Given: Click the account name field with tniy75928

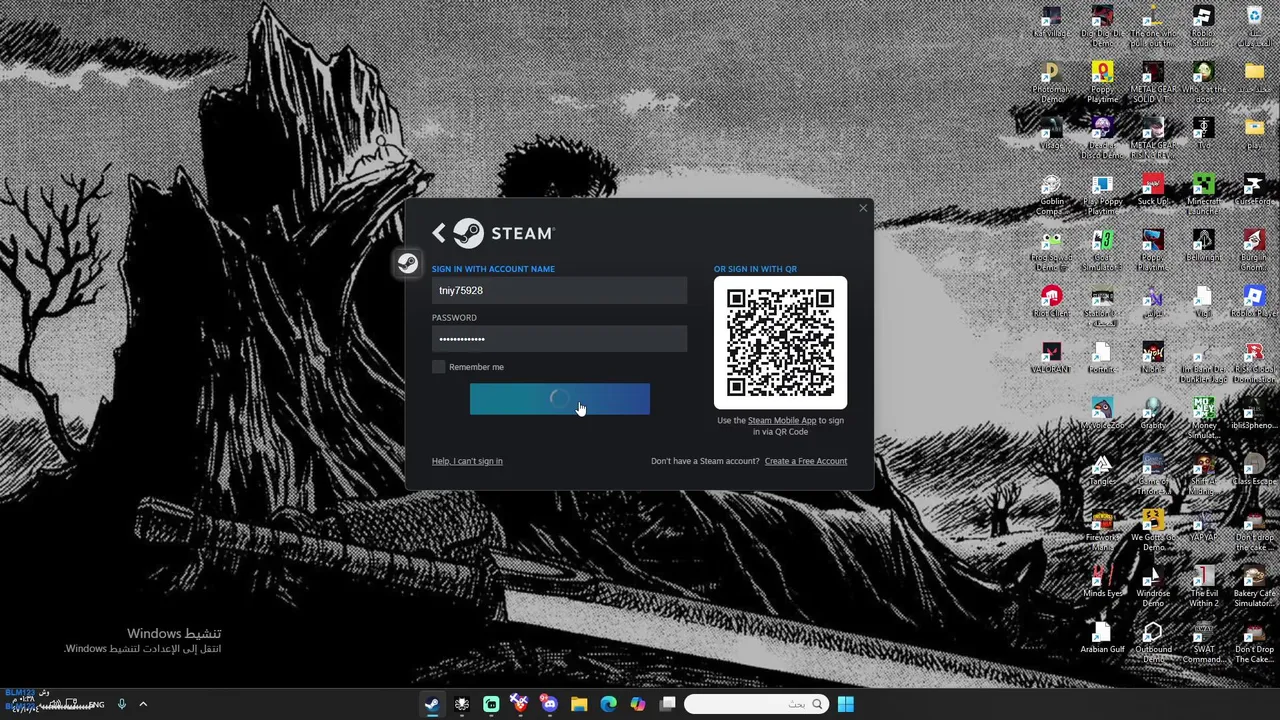Looking at the screenshot, I should tap(559, 291).
